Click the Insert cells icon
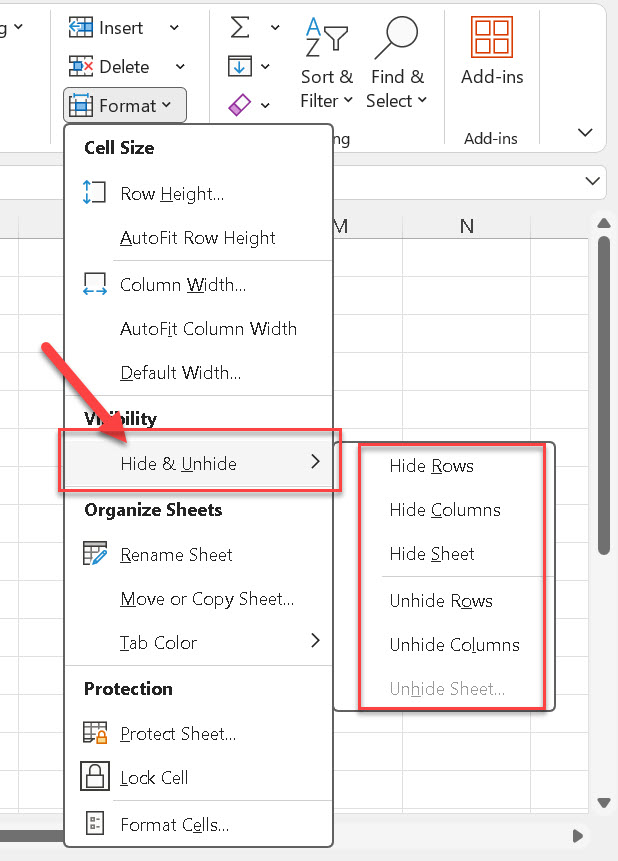The width and height of the screenshot is (618, 861). pyautogui.click(x=80, y=27)
